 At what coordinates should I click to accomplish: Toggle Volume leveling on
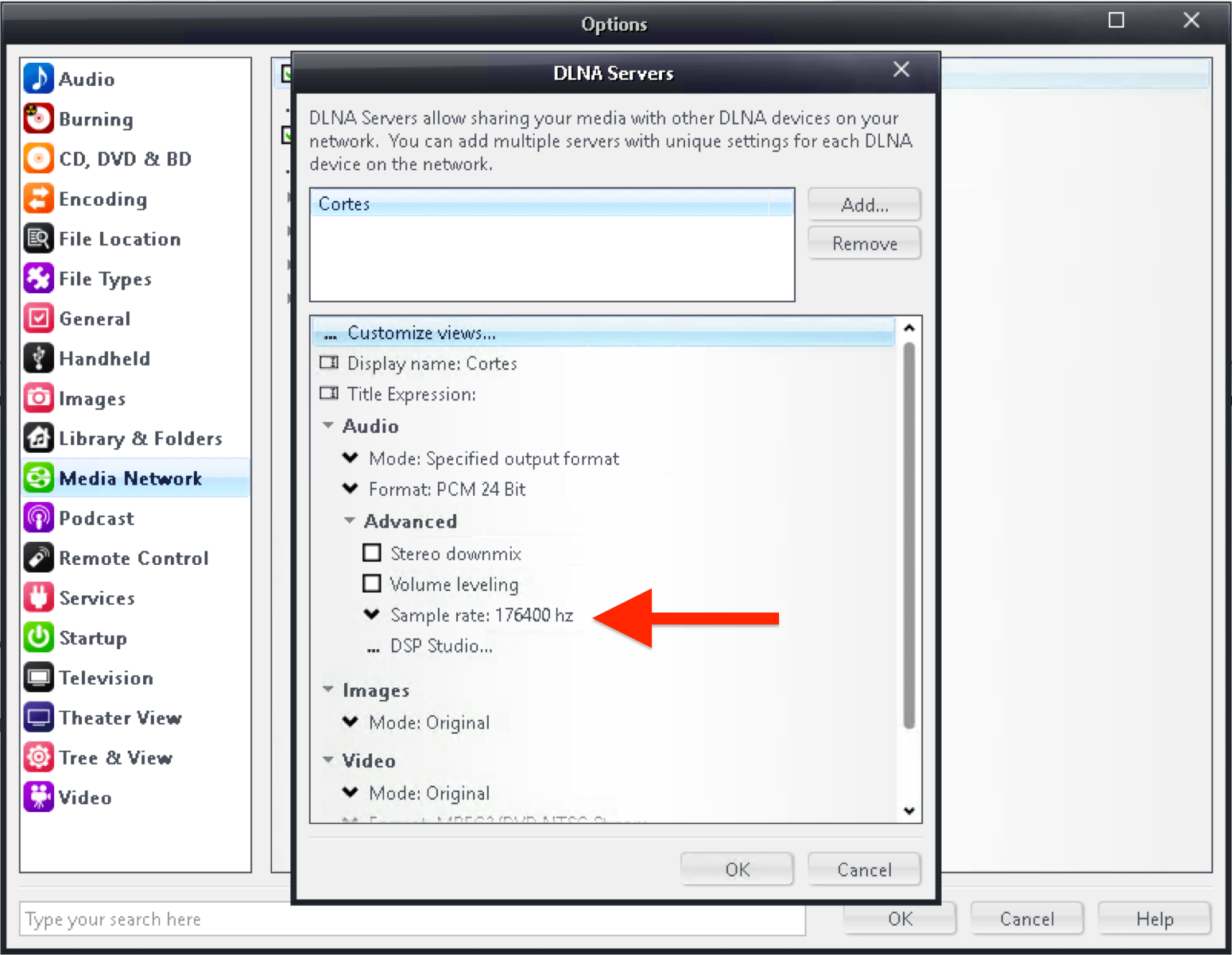(372, 583)
